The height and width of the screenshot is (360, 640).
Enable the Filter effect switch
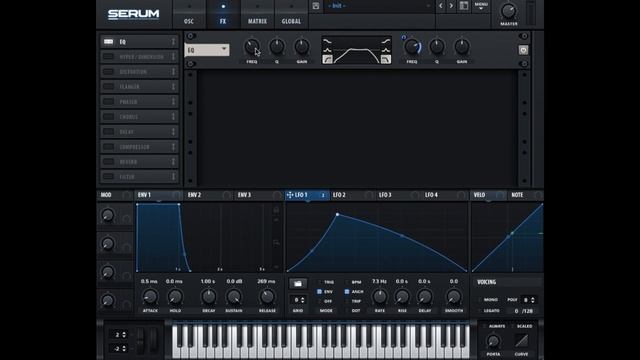(109, 177)
